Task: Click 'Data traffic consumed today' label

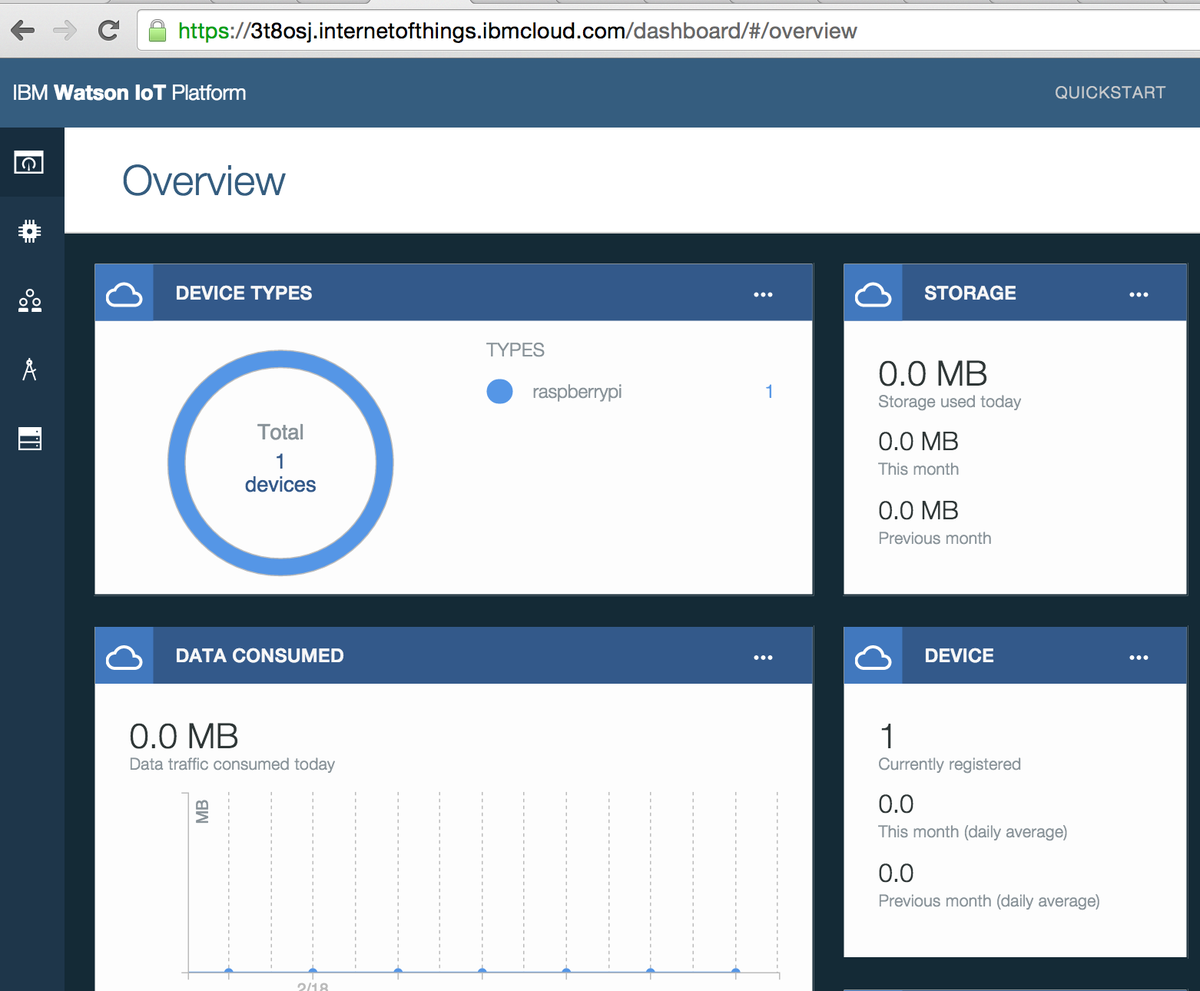Action: coord(232,764)
